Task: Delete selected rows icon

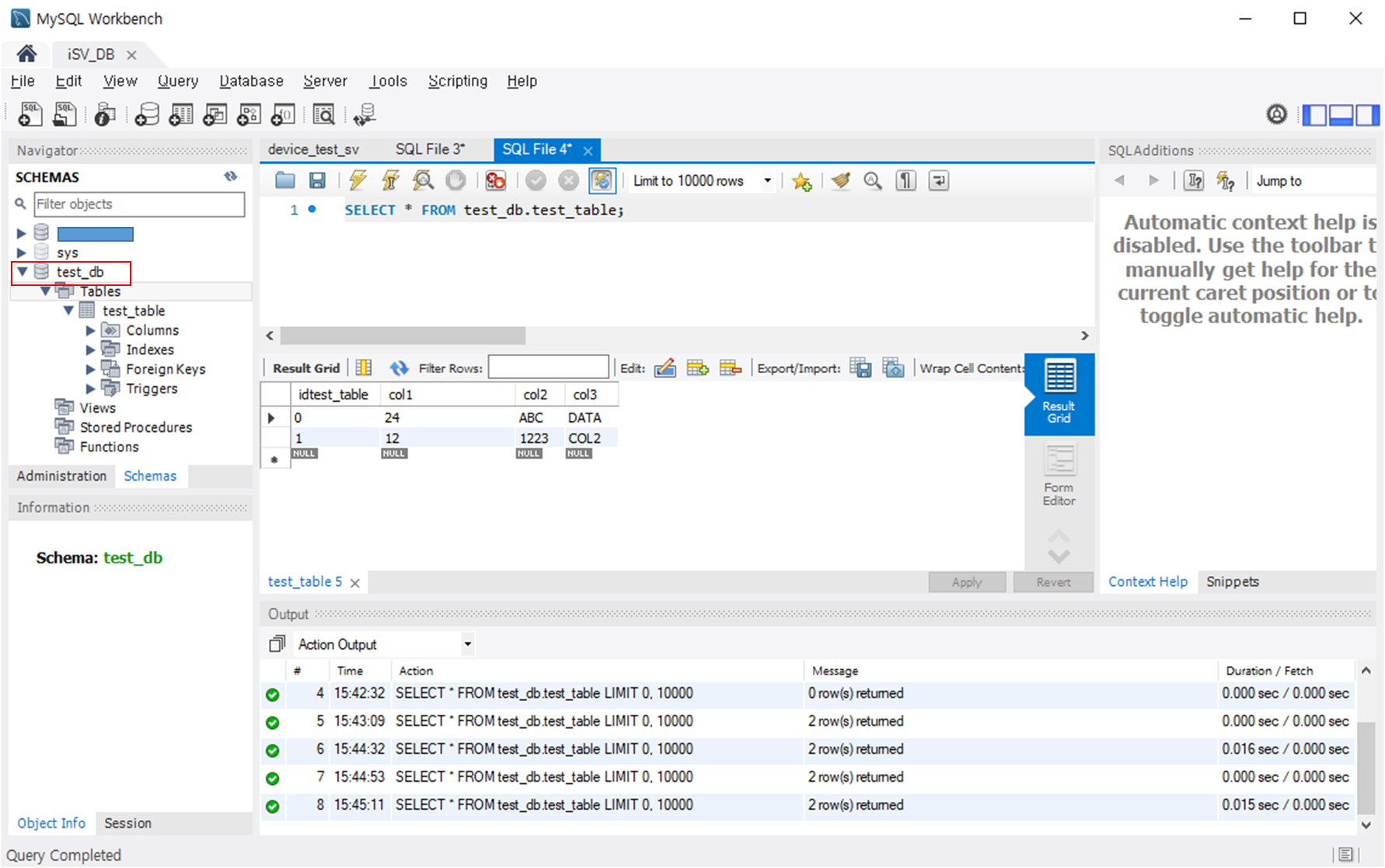Action: coord(731,368)
